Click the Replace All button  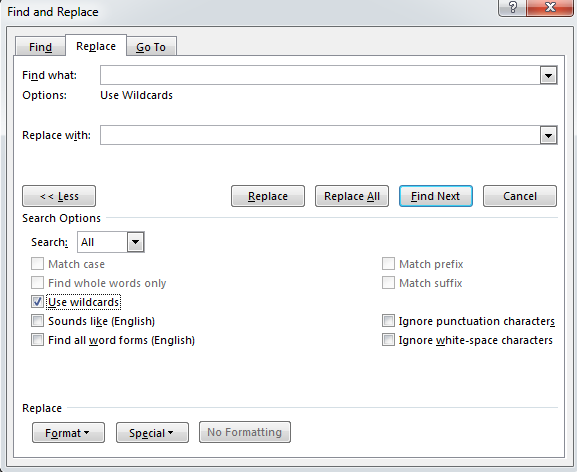(x=352, y=196)
